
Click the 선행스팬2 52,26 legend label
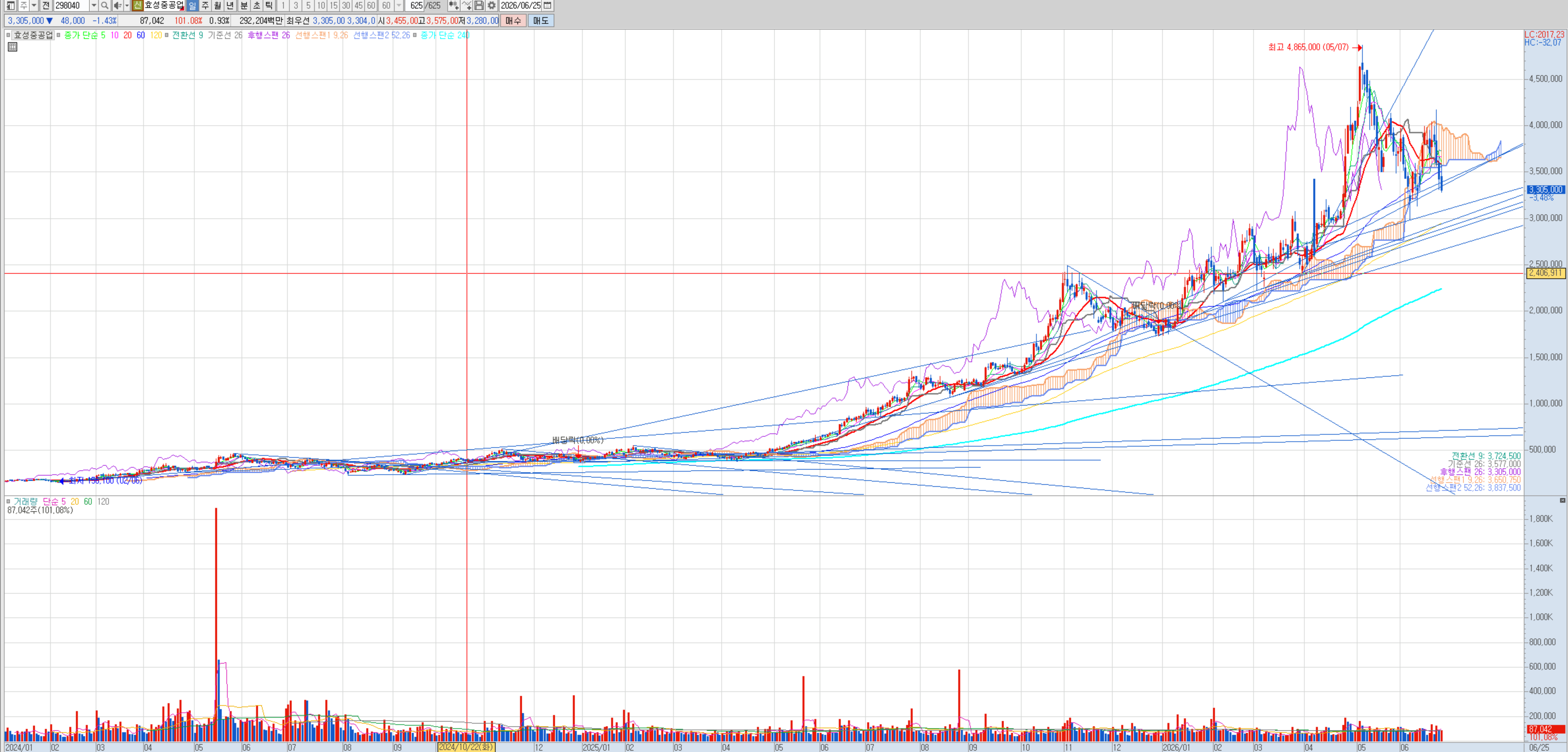coord(381,35)
